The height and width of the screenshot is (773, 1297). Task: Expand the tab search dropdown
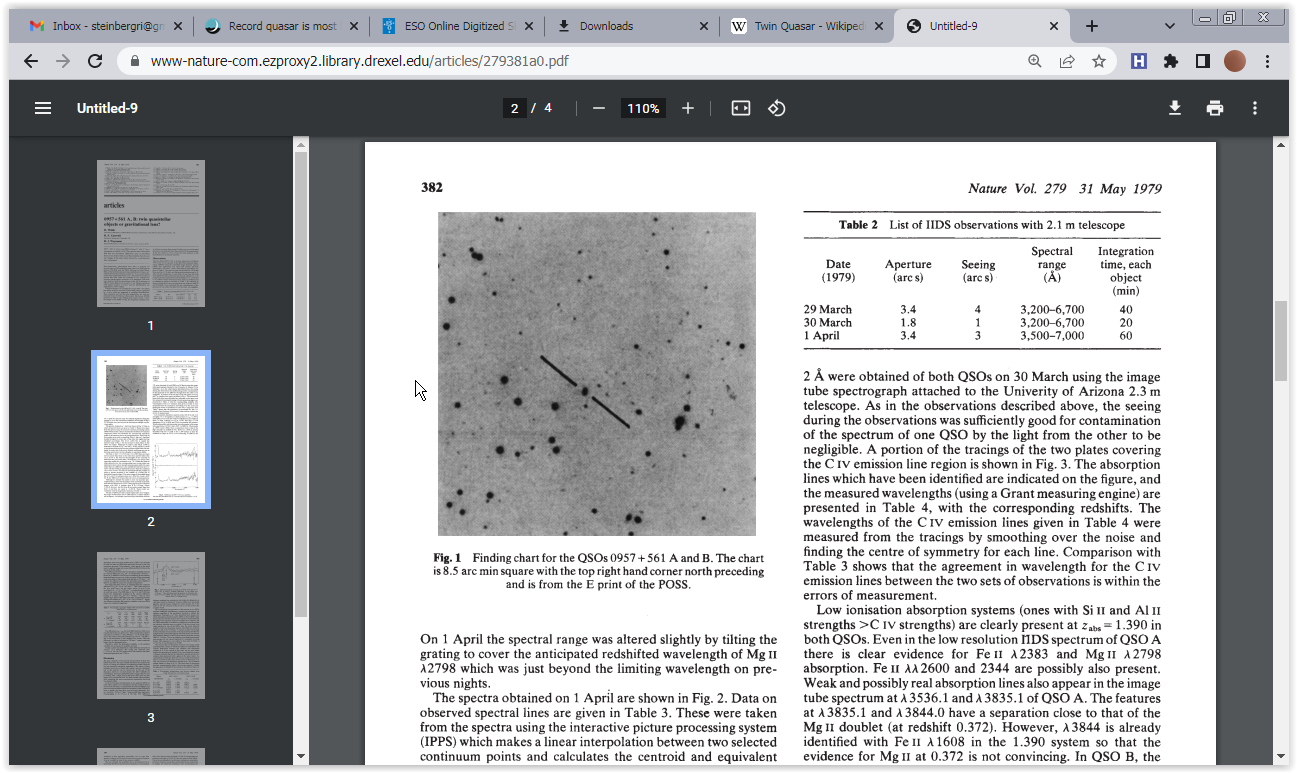point(1170,26)
